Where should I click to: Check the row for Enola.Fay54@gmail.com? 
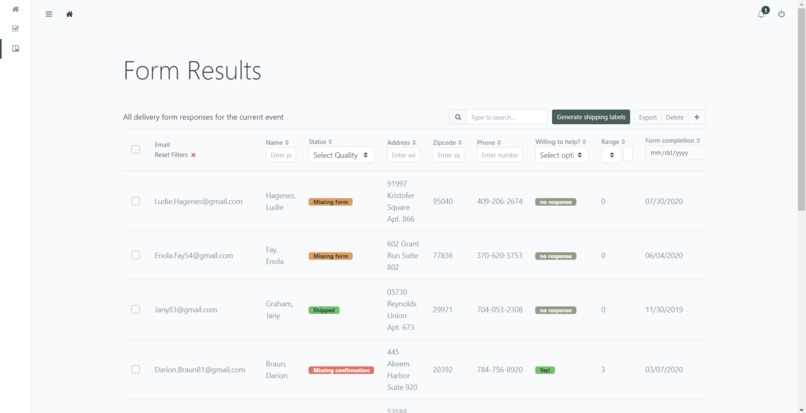[x=135, y=255]
